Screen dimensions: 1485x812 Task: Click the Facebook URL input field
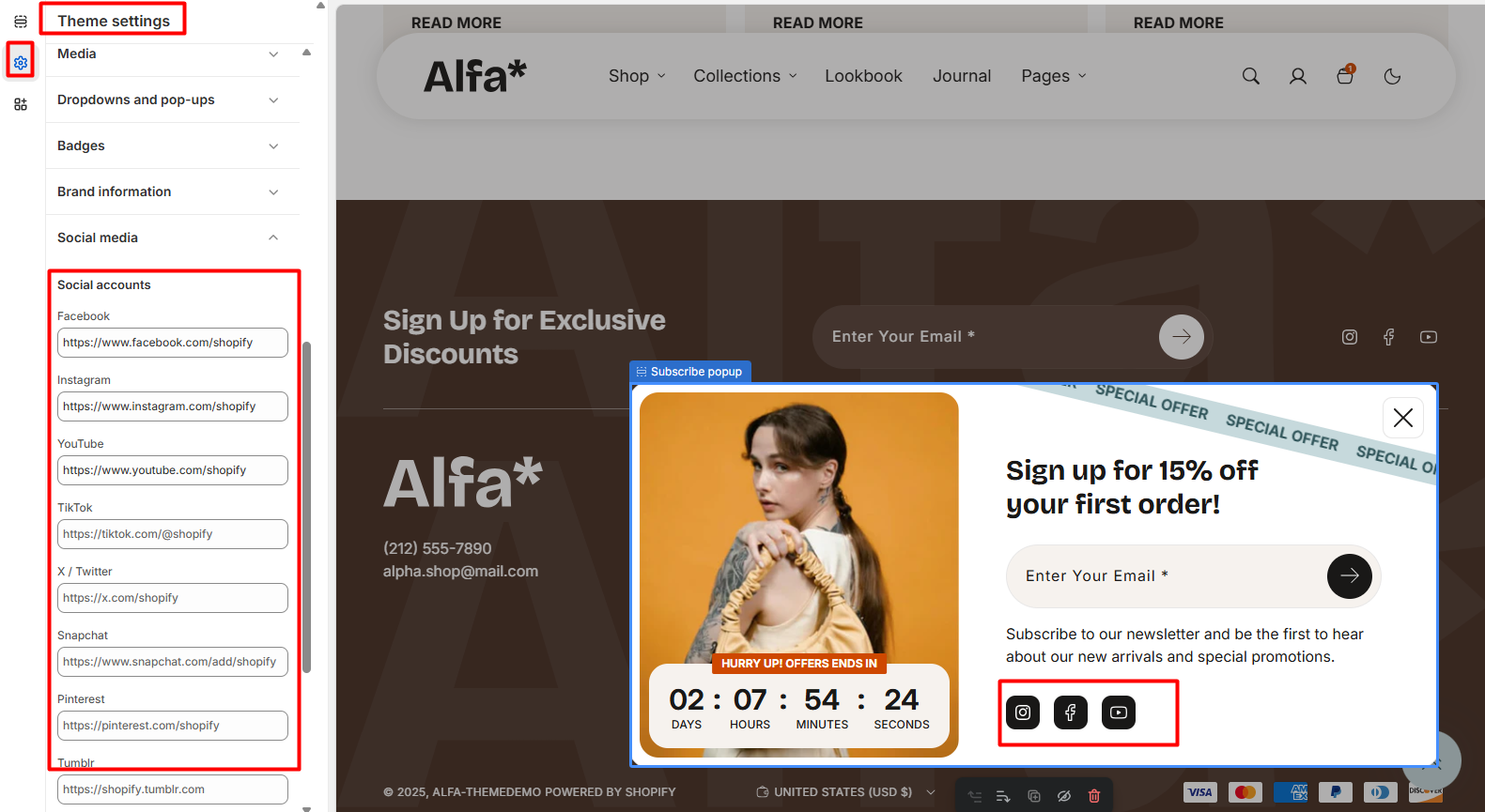click(173, 343)
